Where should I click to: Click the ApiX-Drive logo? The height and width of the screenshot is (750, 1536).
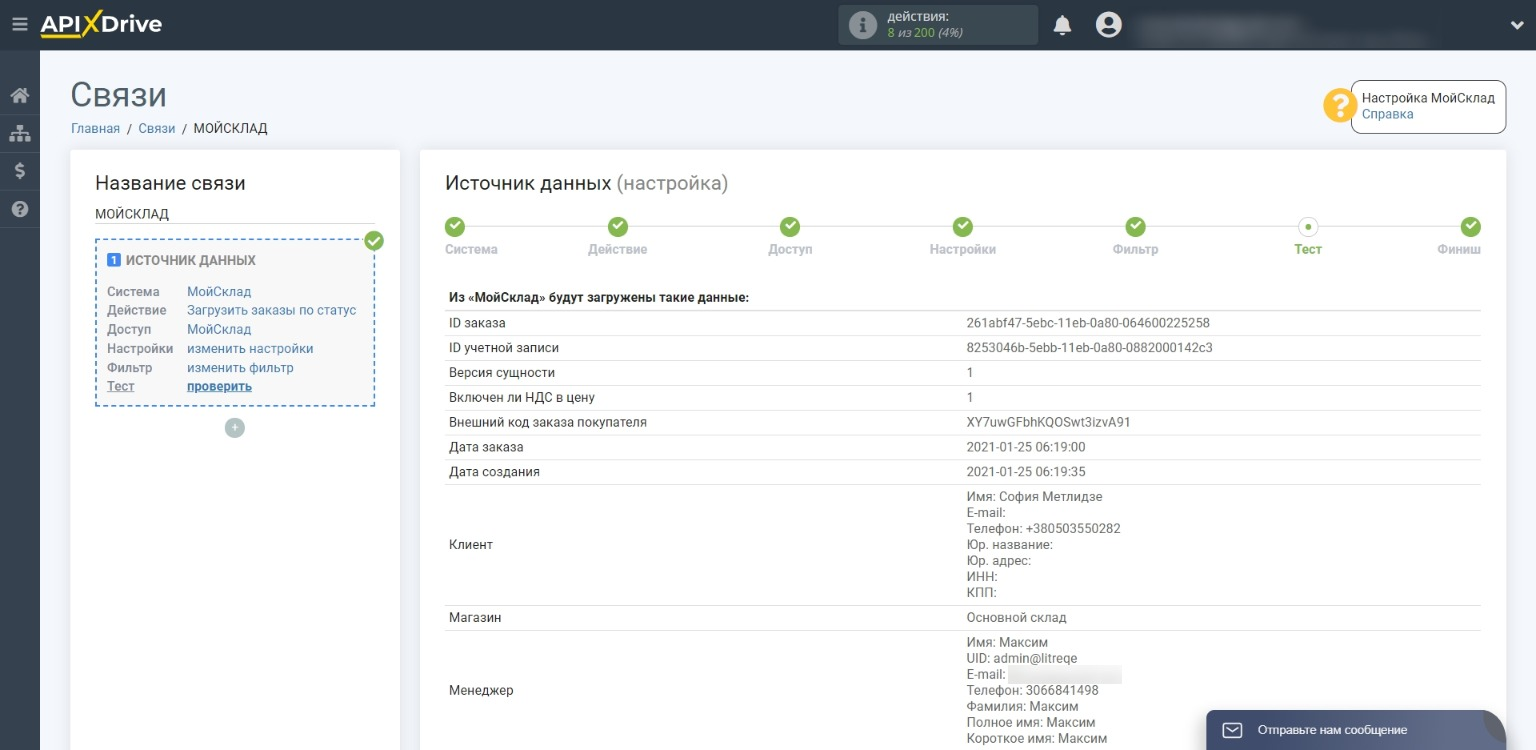101,25
